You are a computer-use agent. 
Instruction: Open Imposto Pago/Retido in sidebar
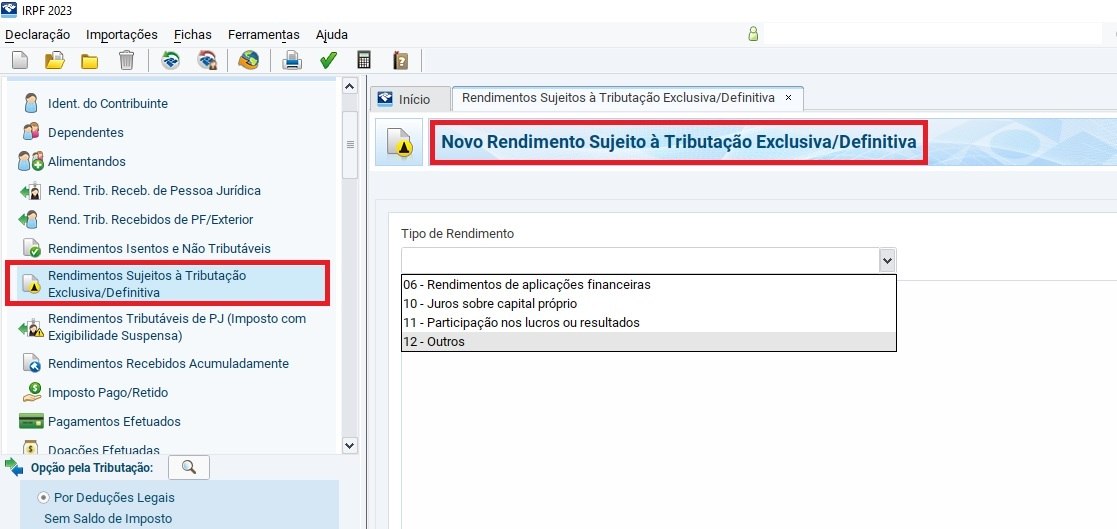(x=108, y=393)
